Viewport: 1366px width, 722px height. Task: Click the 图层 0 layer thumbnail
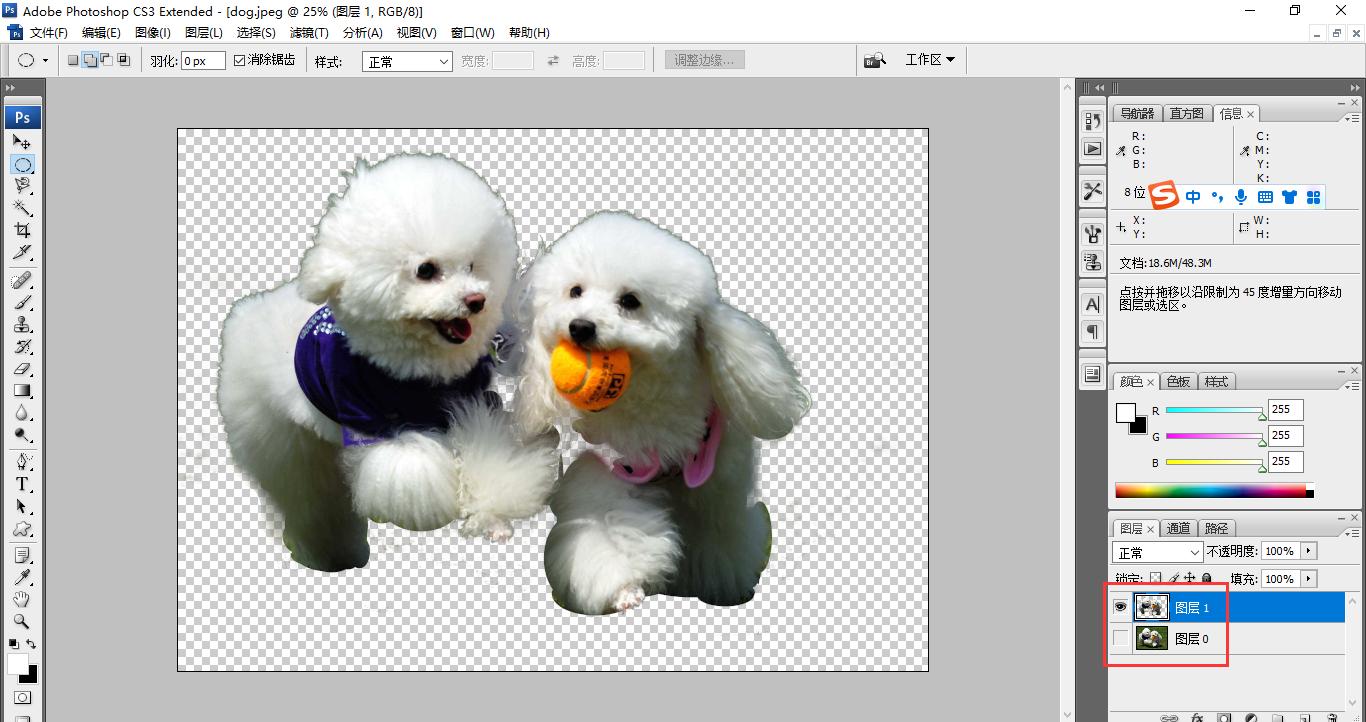pyautogui.click(x=1151, y=638)
